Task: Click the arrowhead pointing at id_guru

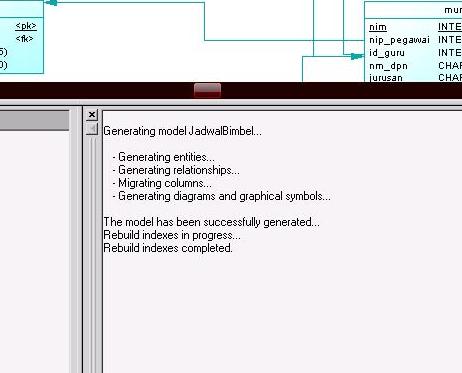Action: (358, 56)
